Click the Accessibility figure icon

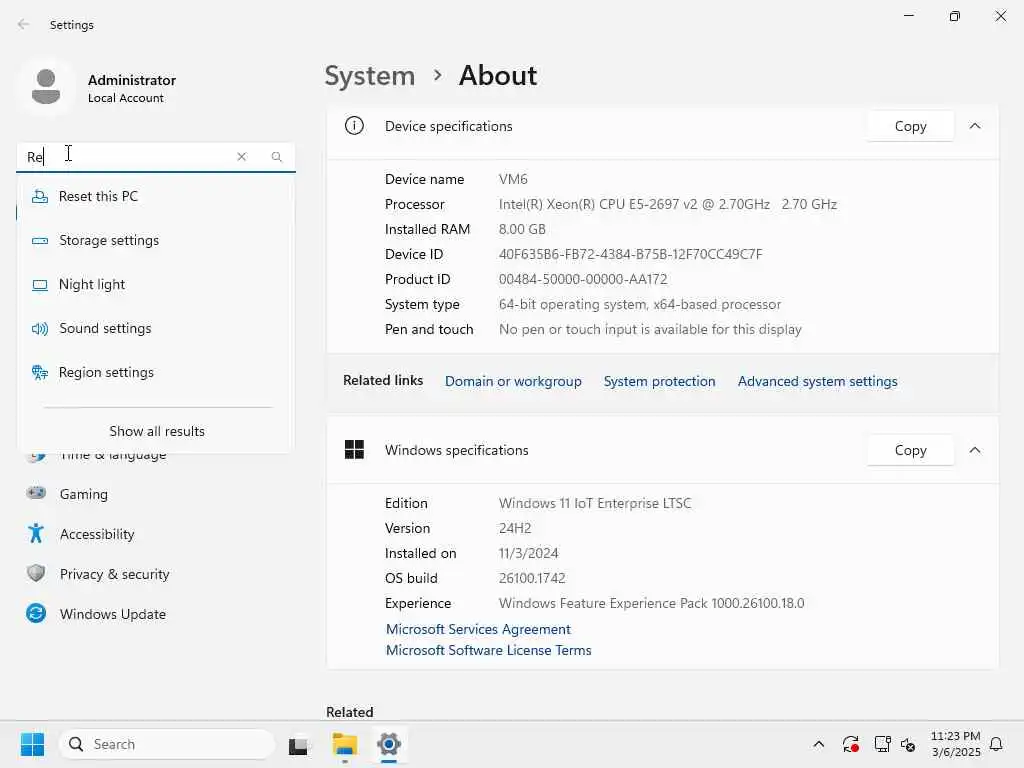[36, 534]
